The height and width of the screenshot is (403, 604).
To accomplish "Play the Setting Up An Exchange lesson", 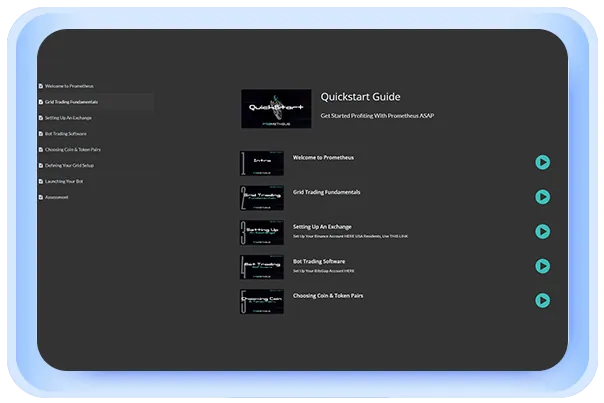I will coord(542,232).
